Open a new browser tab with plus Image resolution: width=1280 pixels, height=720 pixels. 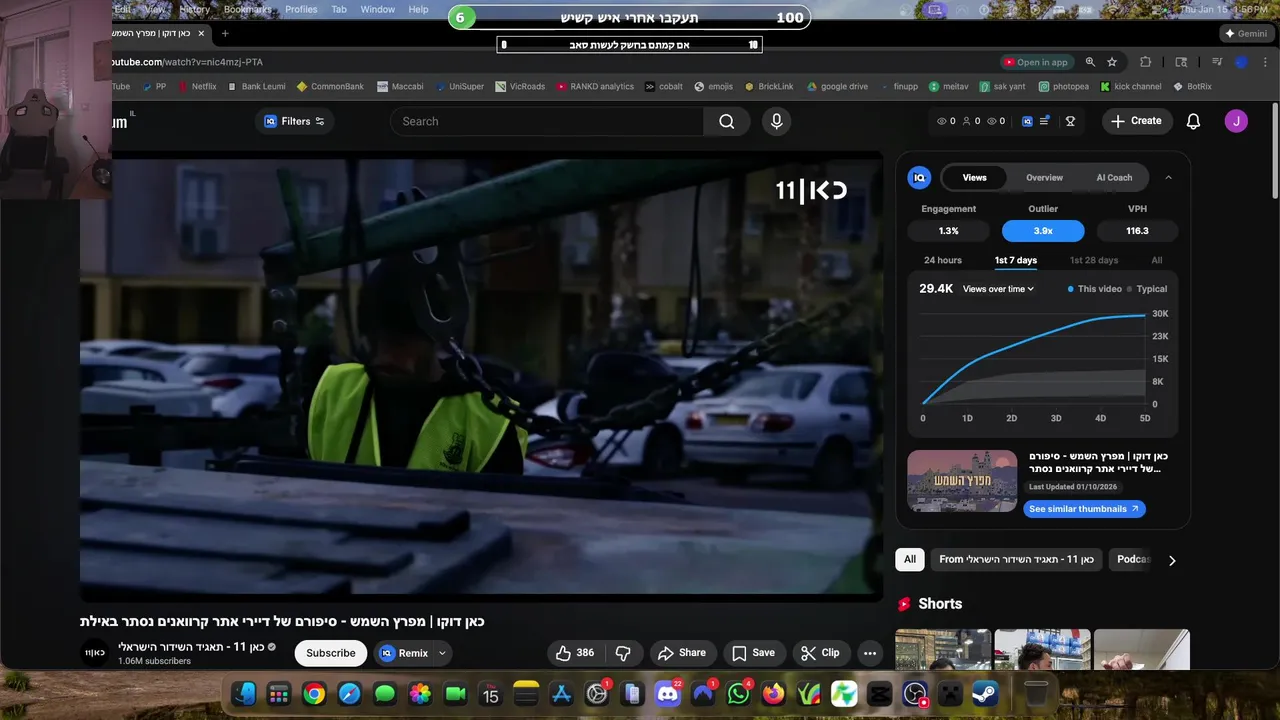tap(225, 33)
